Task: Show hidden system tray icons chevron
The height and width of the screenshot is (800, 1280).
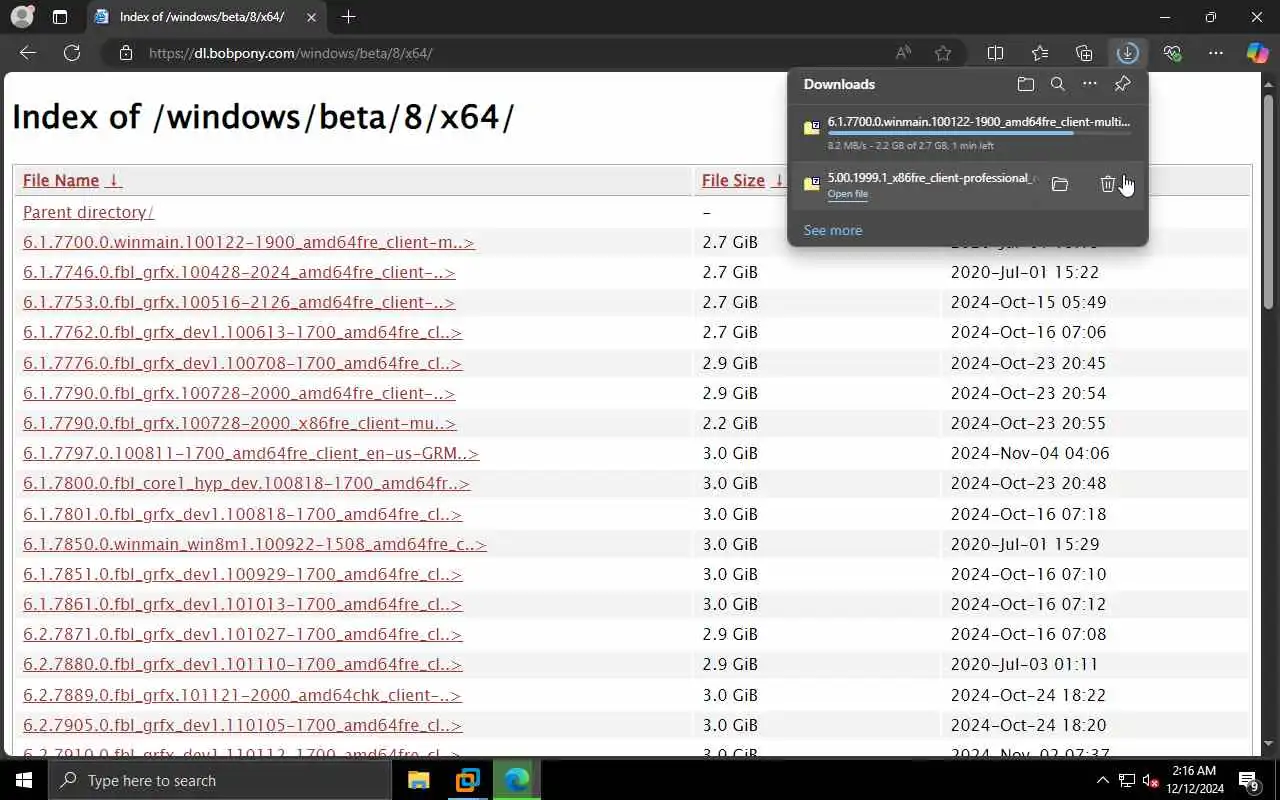Action: point(1103,780)
